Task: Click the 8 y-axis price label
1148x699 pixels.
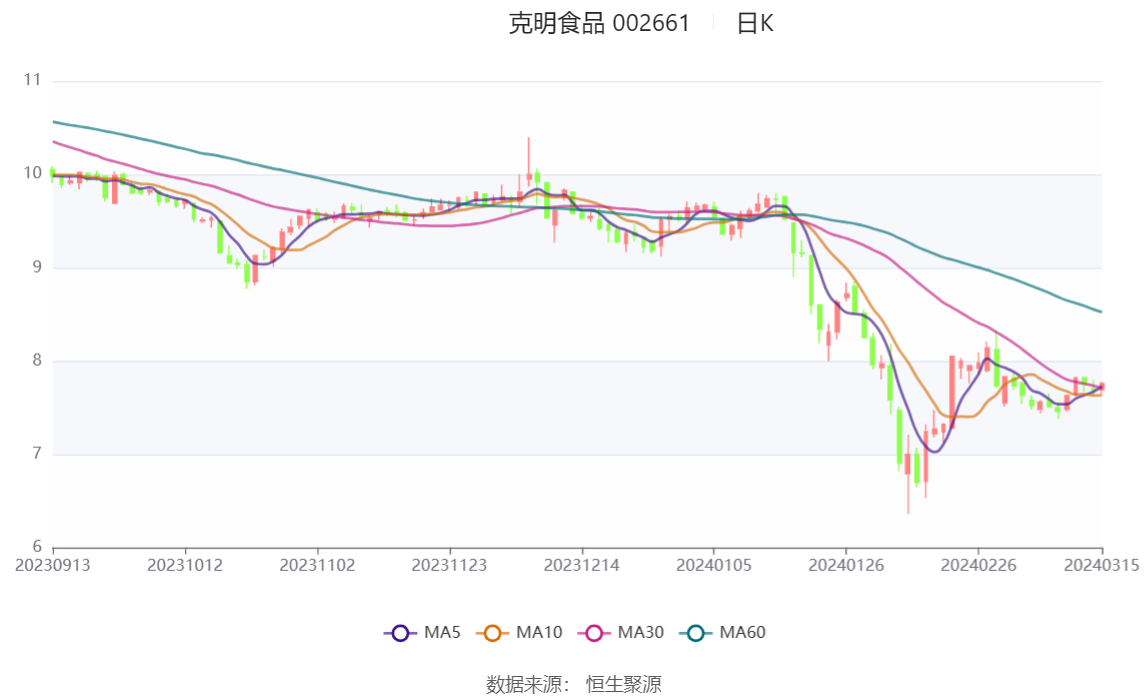Action: tap(37, 360)
